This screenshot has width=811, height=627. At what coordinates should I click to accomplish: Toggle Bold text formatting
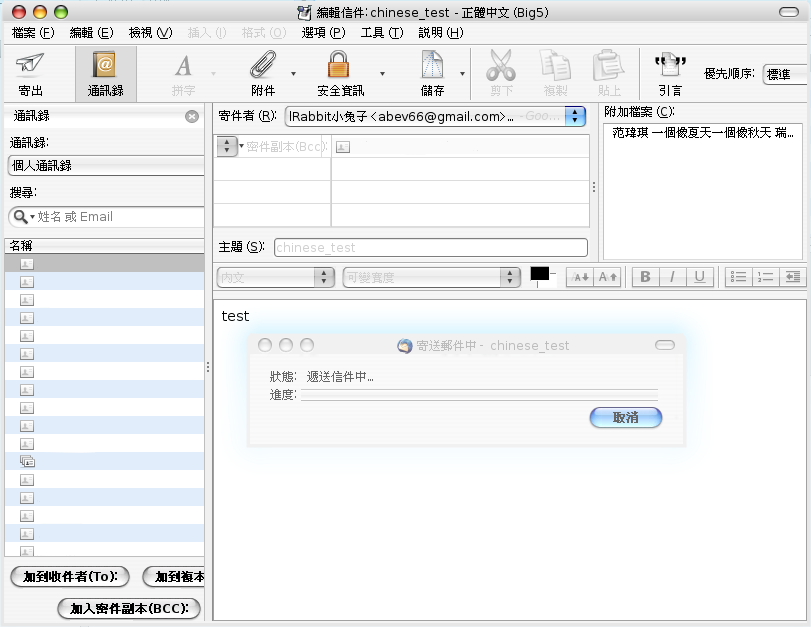click(645, 277)
